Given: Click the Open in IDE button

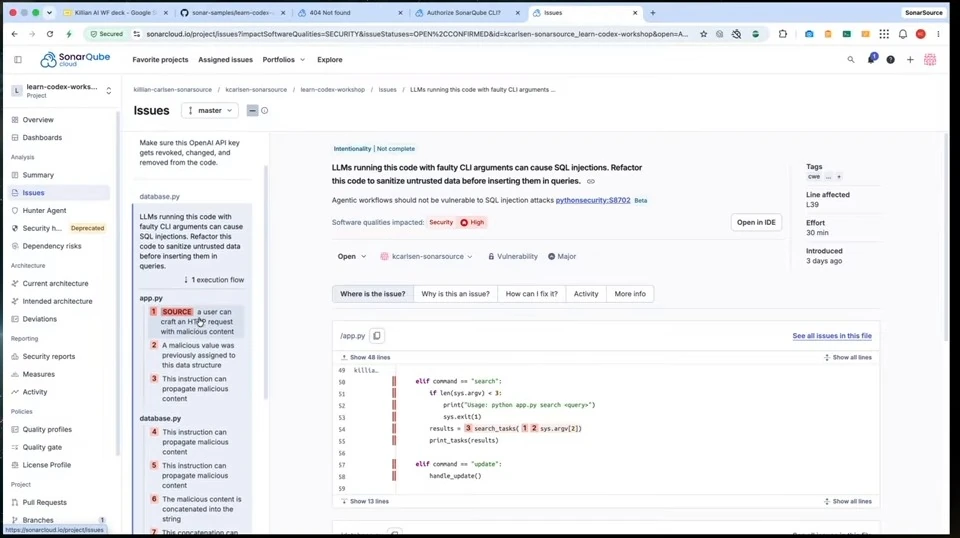Looking at the screenshot, I should [756, 222].
